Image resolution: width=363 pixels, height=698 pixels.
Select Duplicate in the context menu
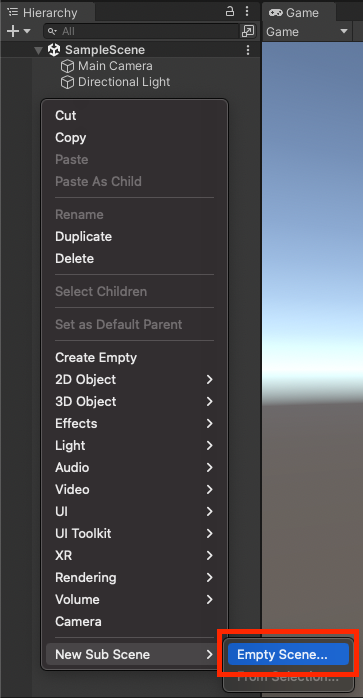coord(83,236)
